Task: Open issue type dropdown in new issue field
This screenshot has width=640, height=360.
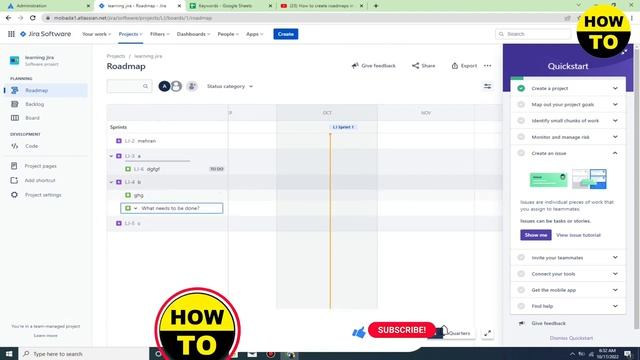Action: (x=136, y=208)
